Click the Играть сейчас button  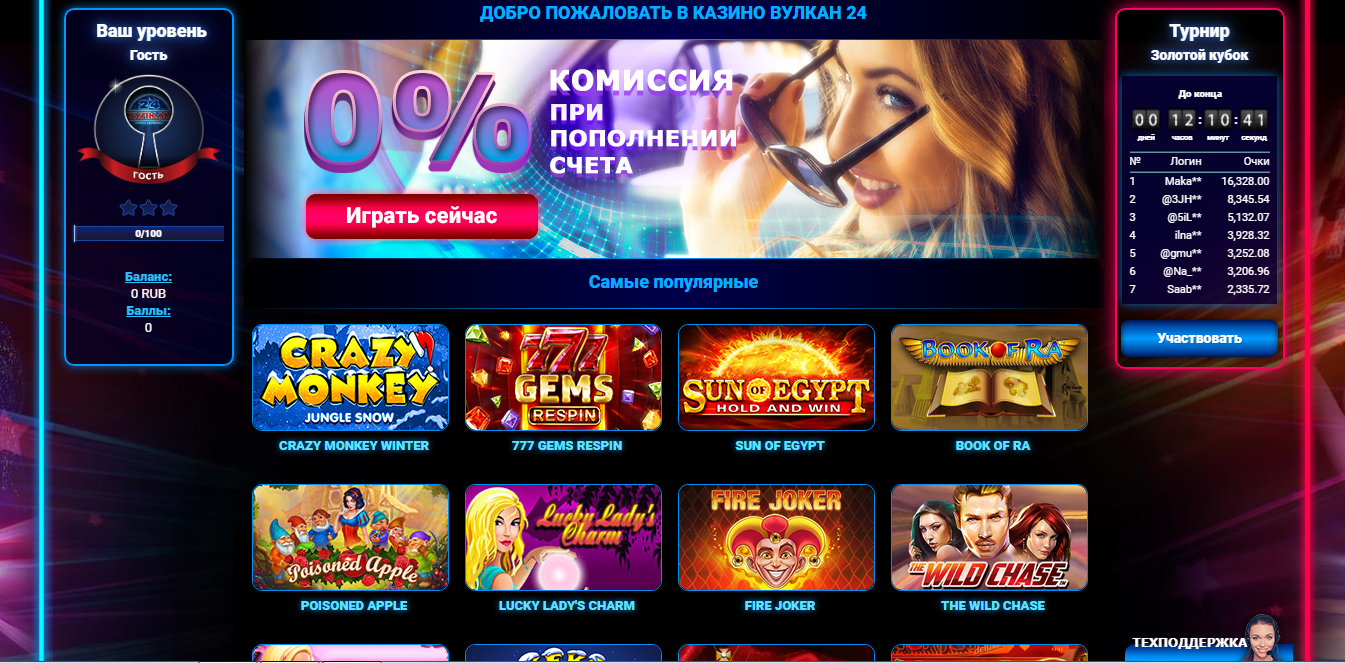(421, 216)
